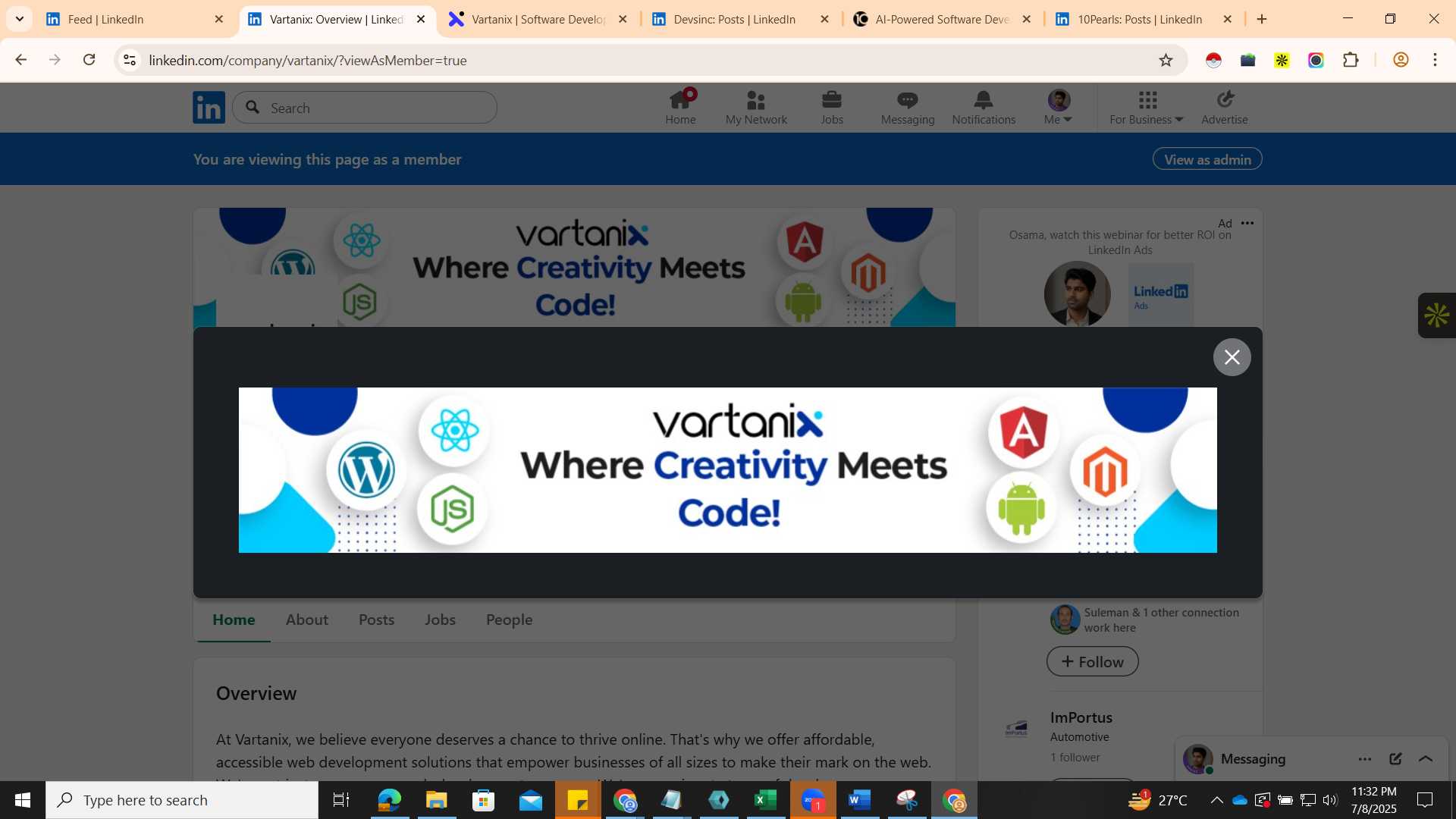Open a new browser tab
The height and width of the screenshot is (819, 1456).
pos(1262,19)
